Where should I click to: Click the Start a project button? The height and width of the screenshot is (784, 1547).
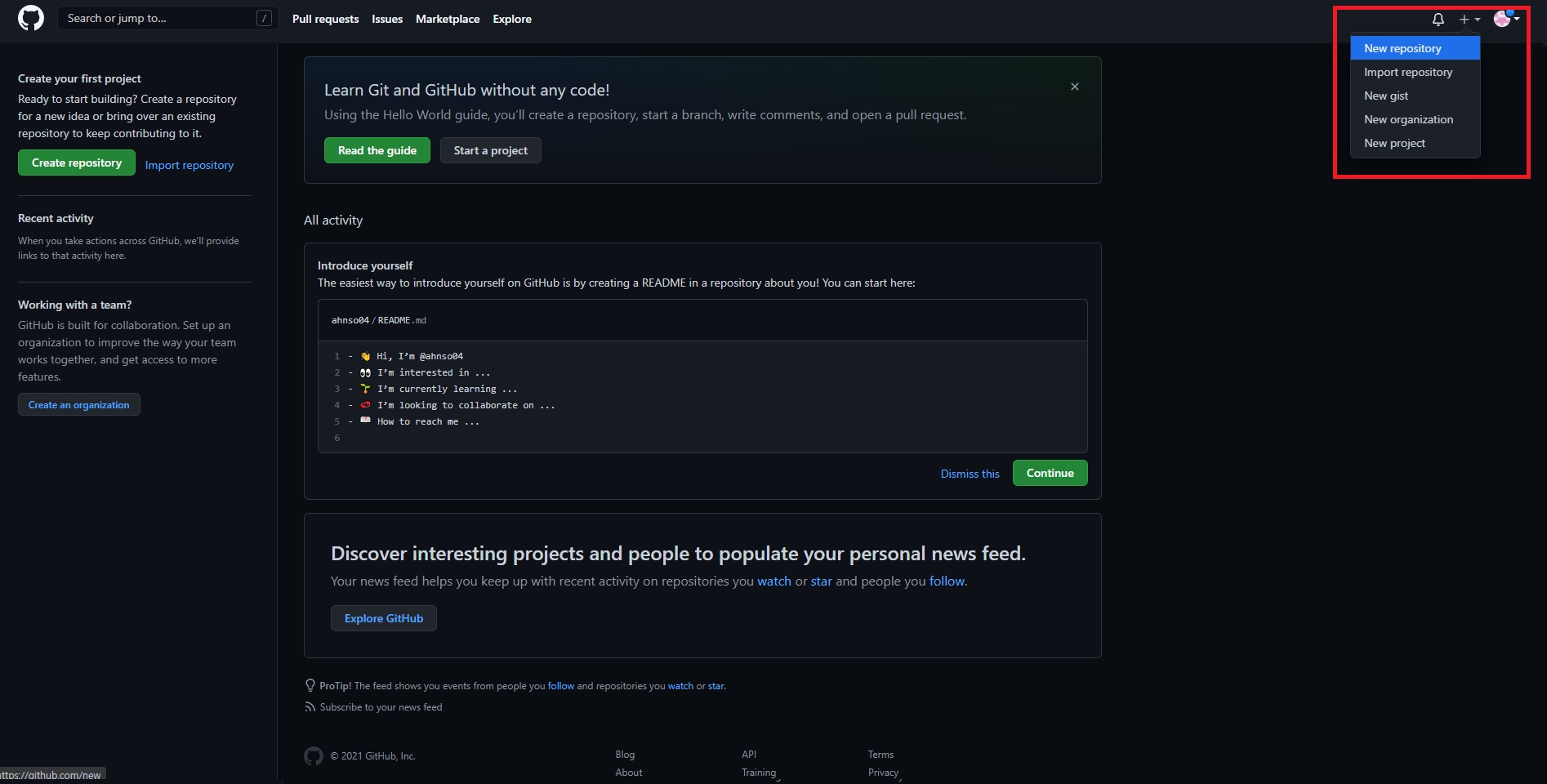[491, 150]
